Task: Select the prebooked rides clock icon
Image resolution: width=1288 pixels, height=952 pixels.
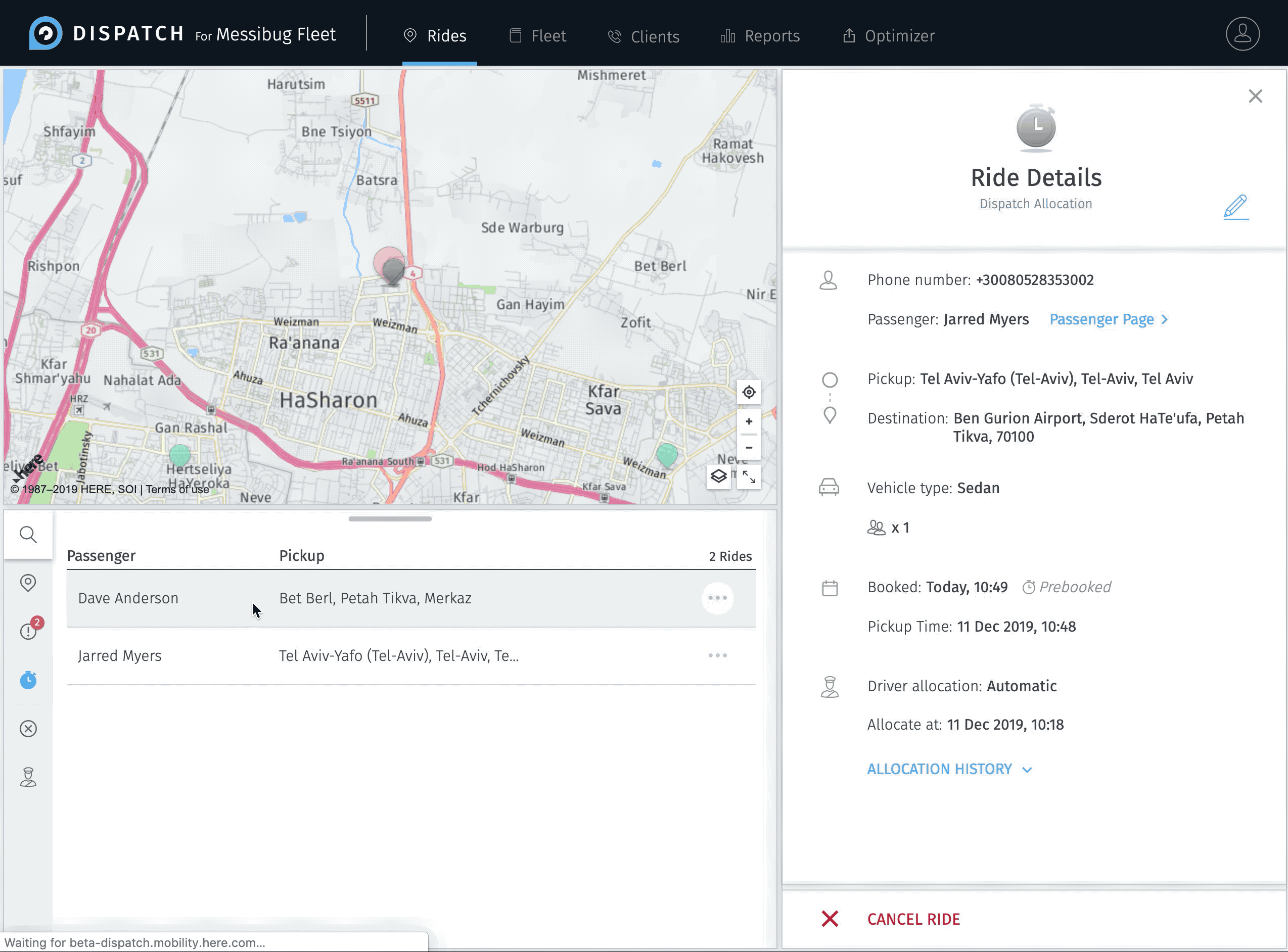Action: [28, 680]
